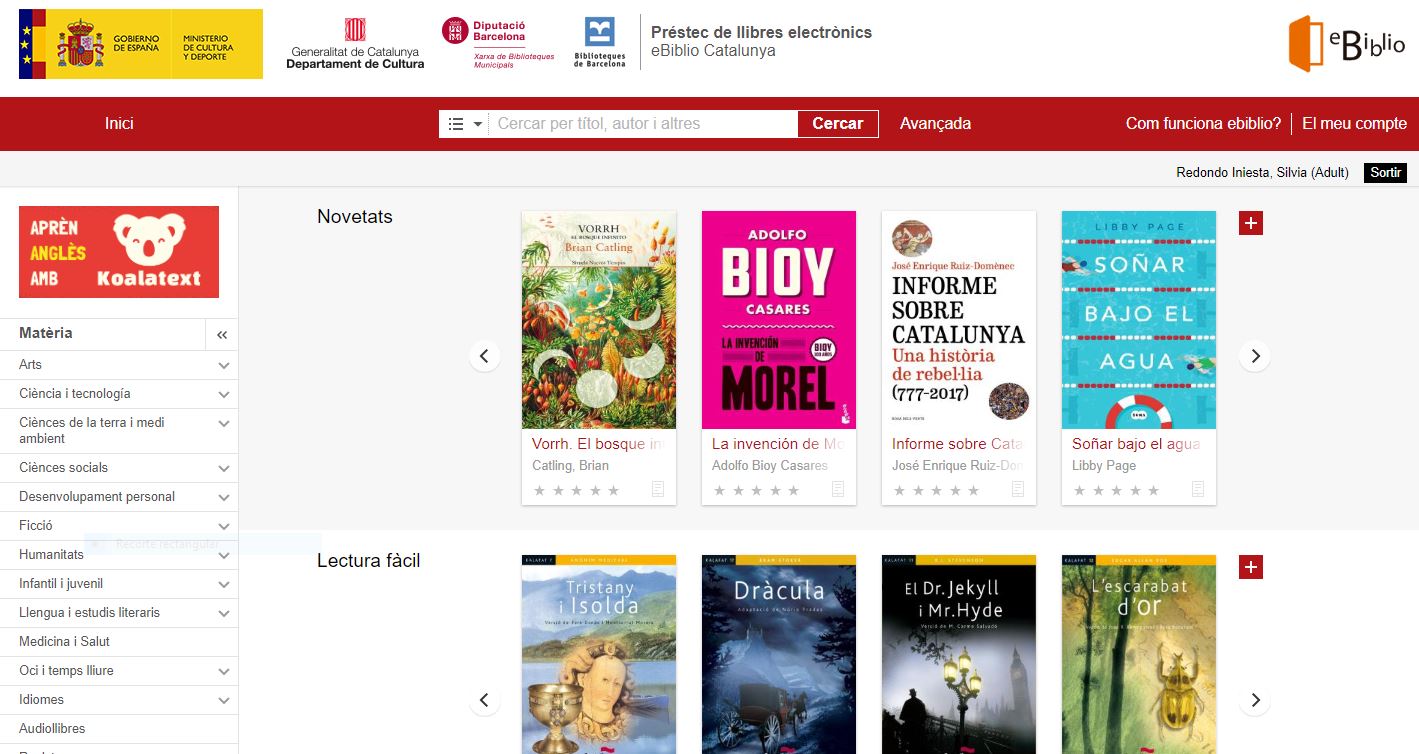Rate La invención de Morel with stars

757,490
